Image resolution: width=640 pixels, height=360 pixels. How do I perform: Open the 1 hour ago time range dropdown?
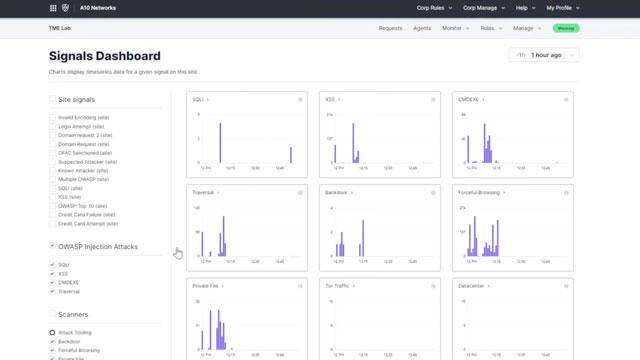click(544, 55)
